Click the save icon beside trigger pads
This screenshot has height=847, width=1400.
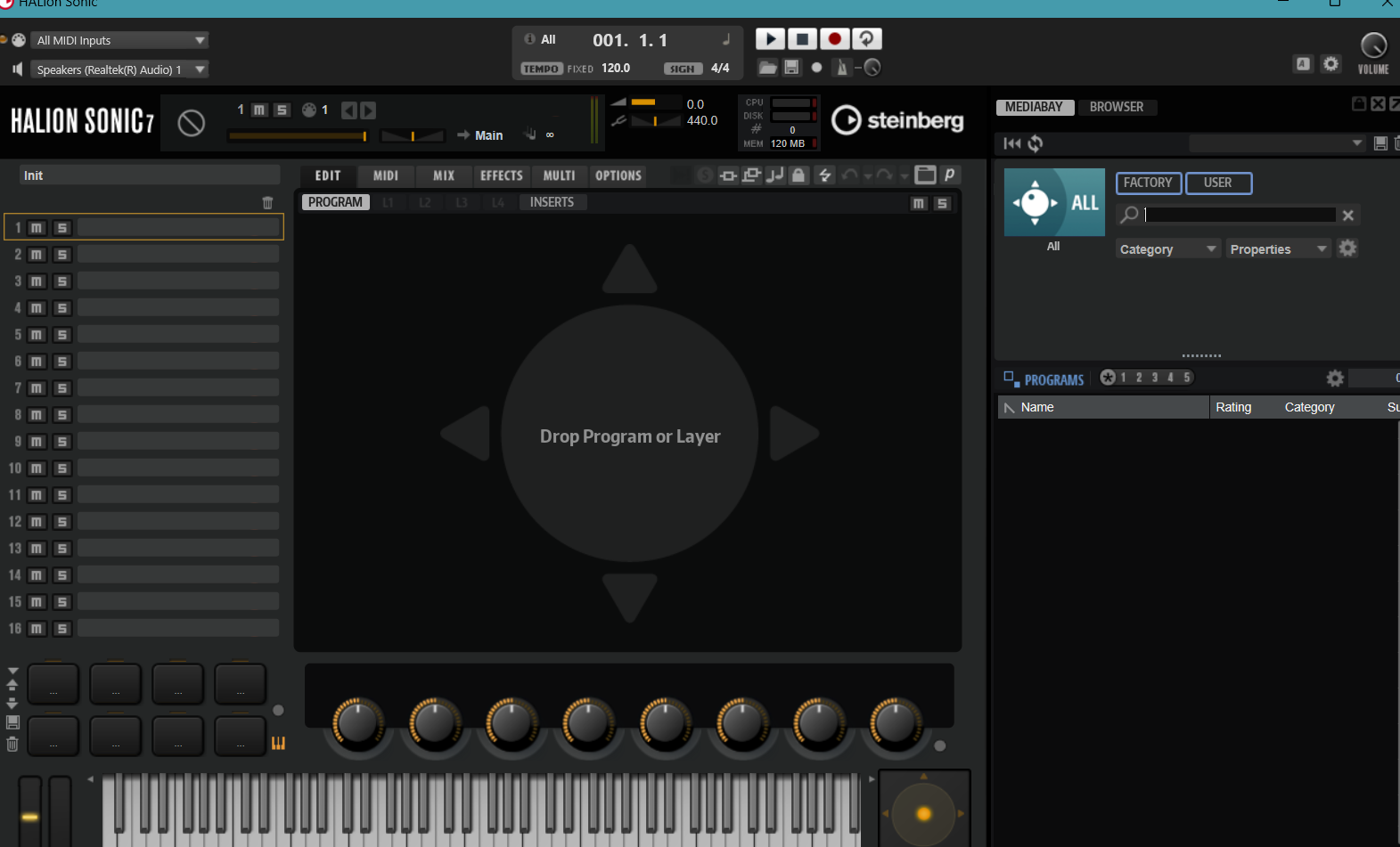pyautogui.click(x=12, y=722)
